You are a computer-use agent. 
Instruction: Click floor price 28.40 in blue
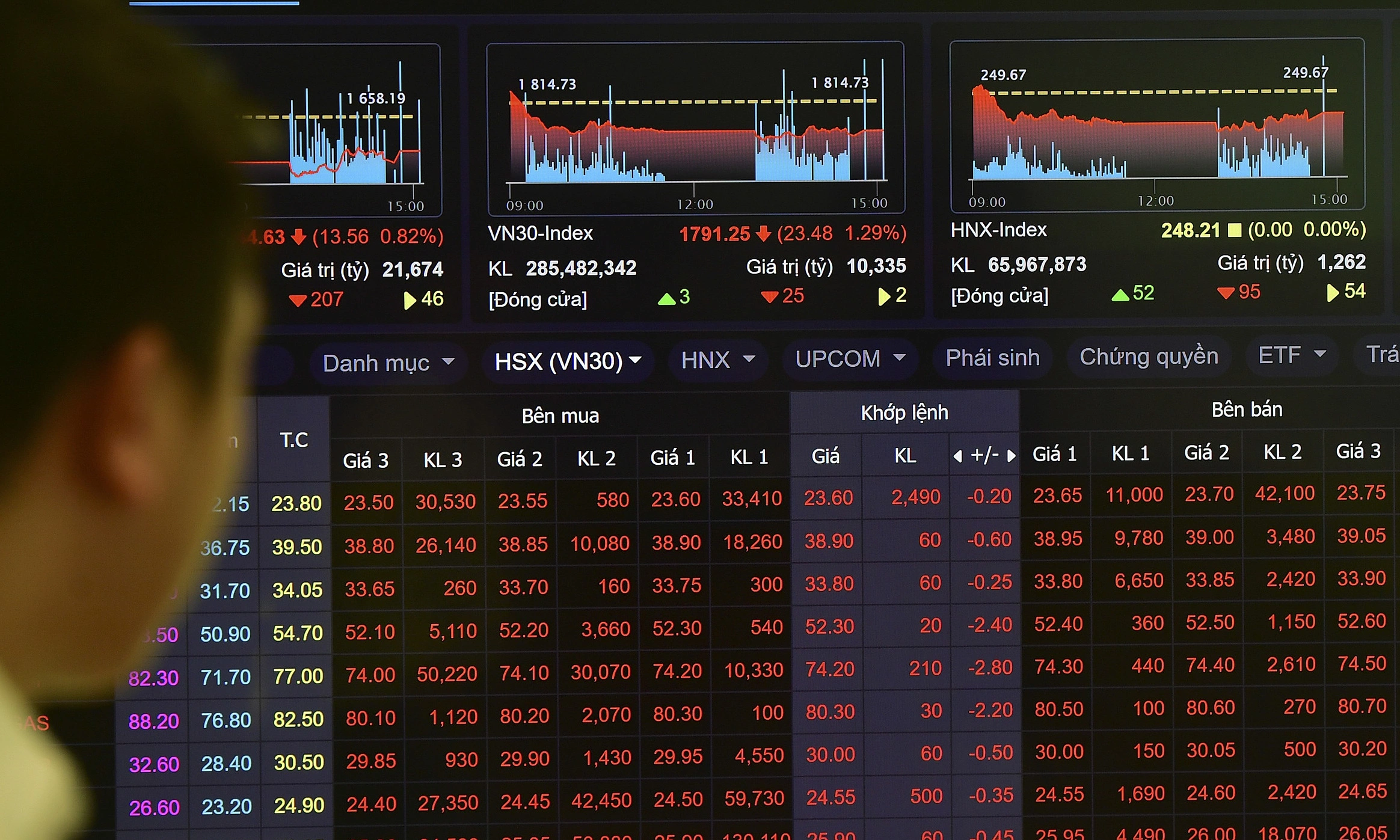coord(226,764)
